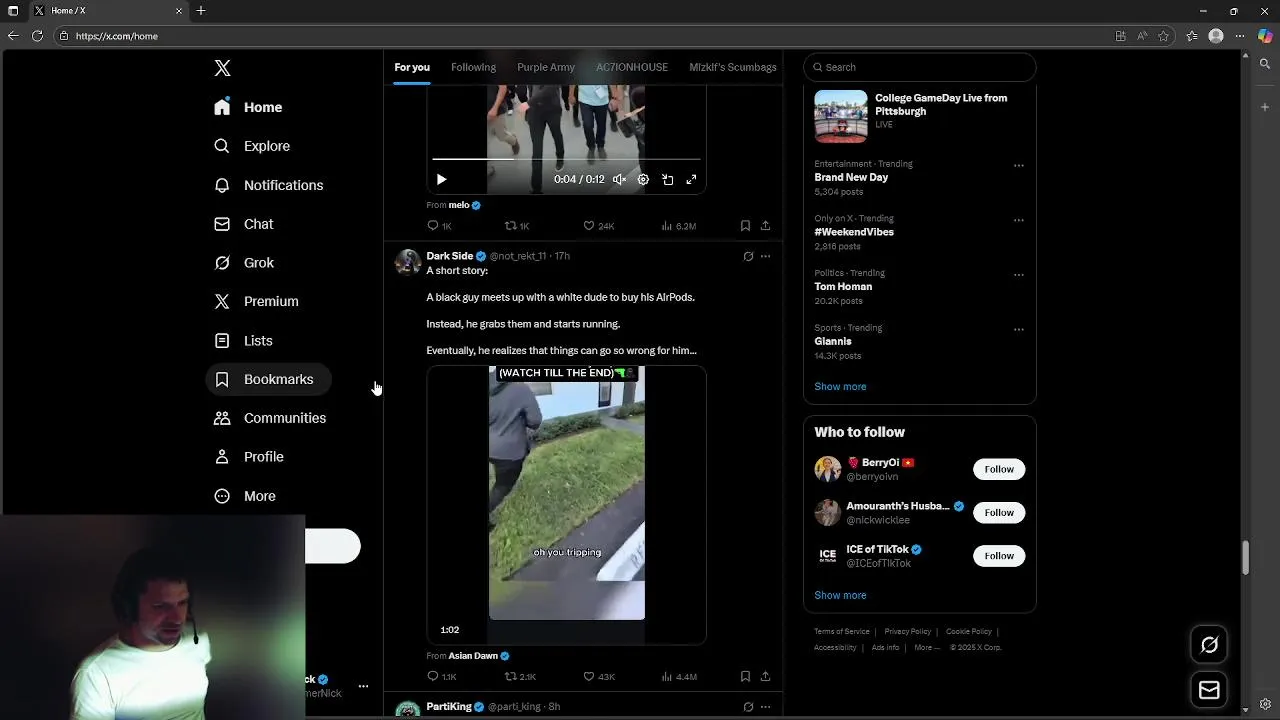Play the top video
This screenshot has width=1280, height=720.
[x=441, y=180]
